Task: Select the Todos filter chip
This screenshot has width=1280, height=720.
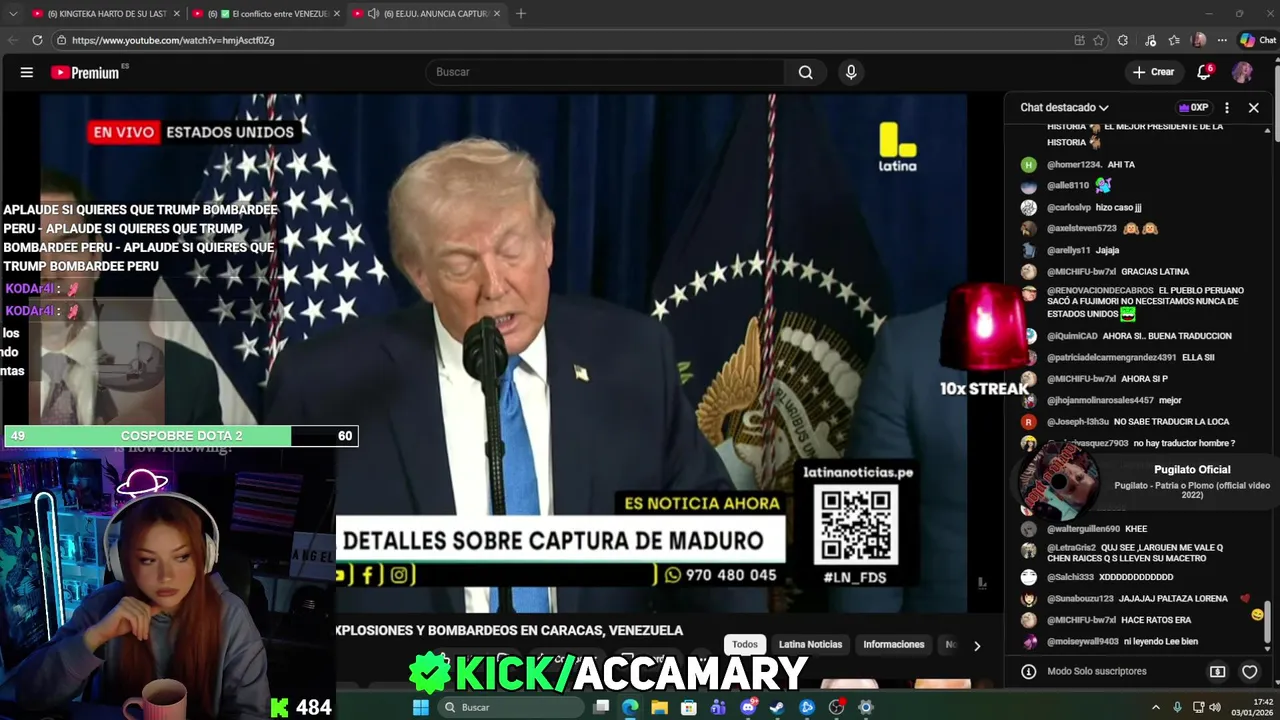Action: pos(745,645)
